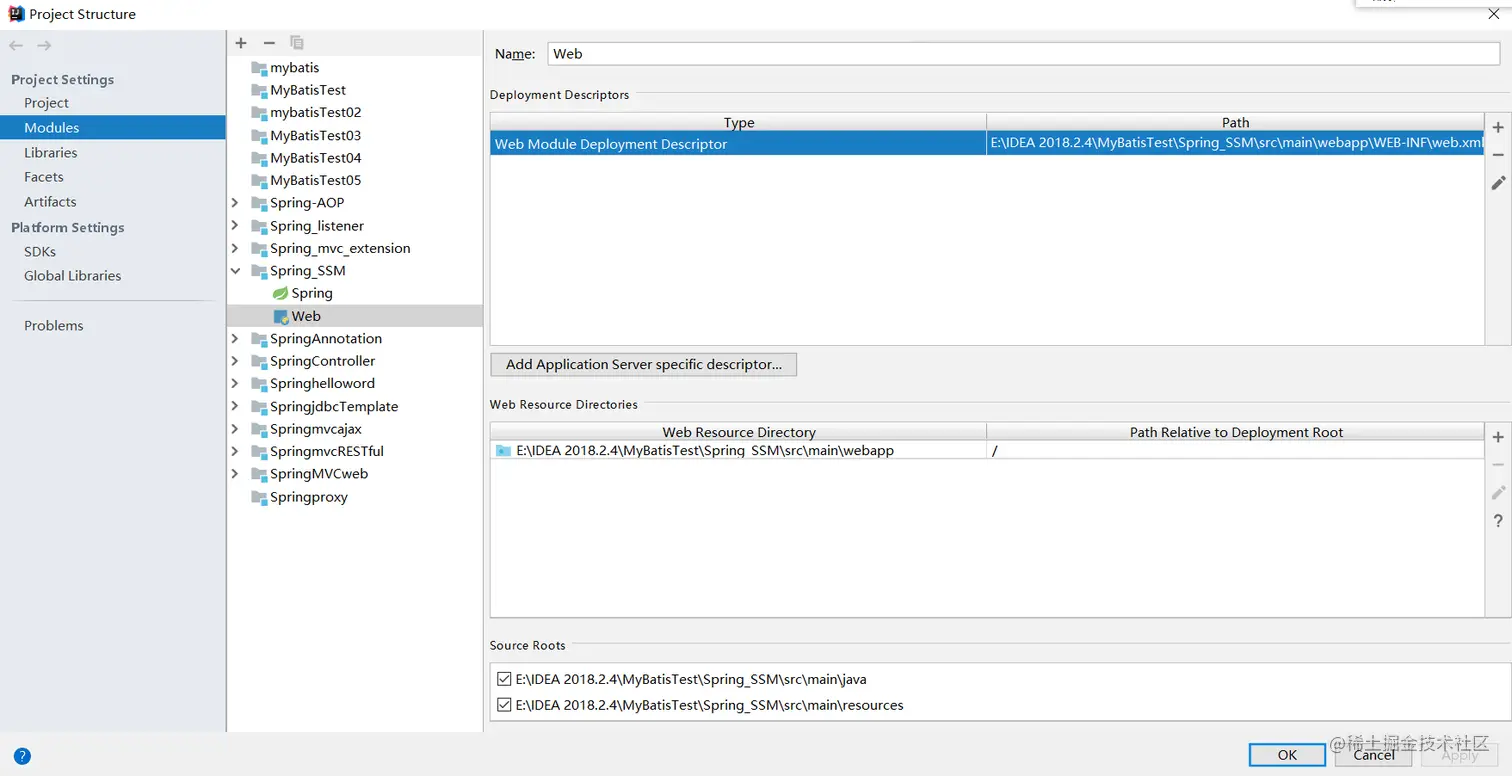Open the Artifacts settings section
Image resolution: width=1512 pixels, height=776 pixels.
click(x=50, y=201)
